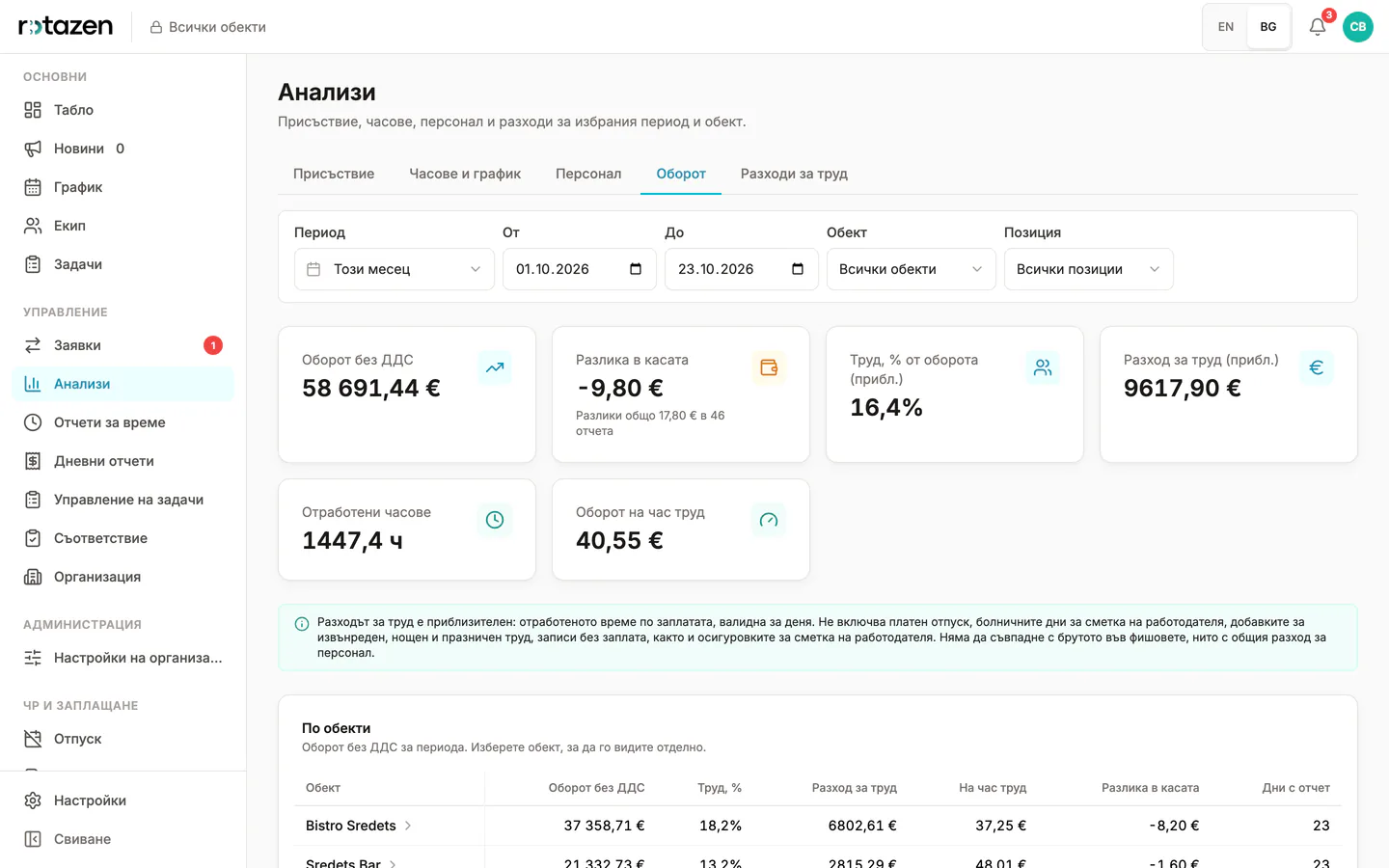
Task: Switch language to BG
Action: (1268, 27)
